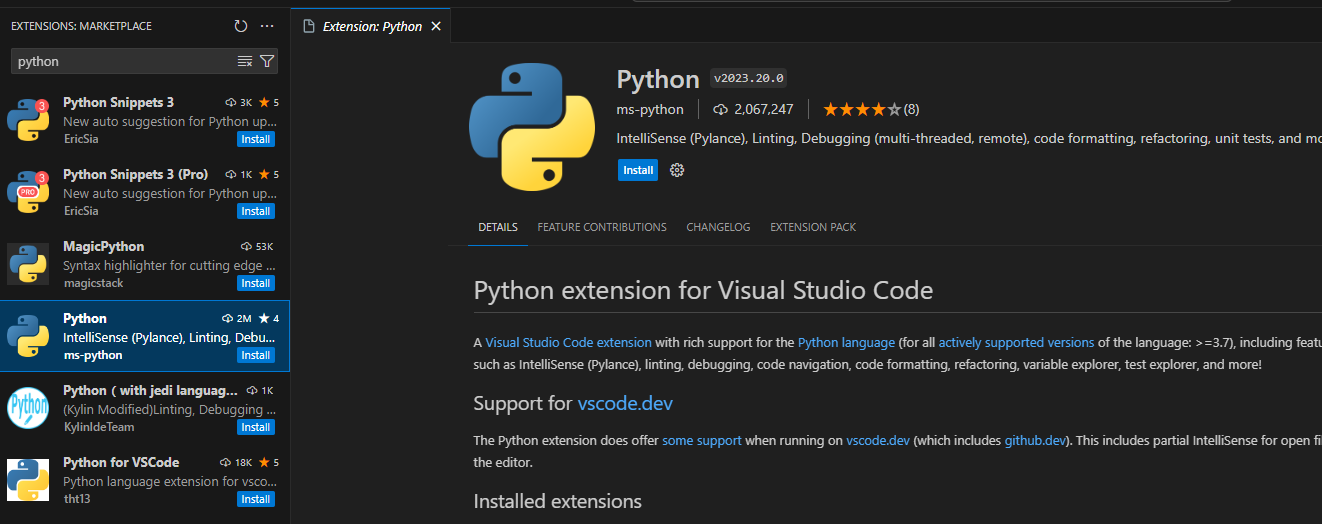
Task: Select the KylinIdeTeam Python extension icon
Action: pyautogui.click(x=28, y=408)
